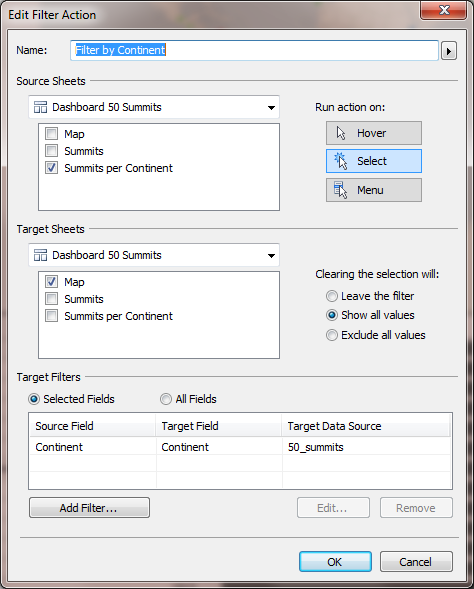
Task: Click the Add Filter button
Action: click(89, 508)
